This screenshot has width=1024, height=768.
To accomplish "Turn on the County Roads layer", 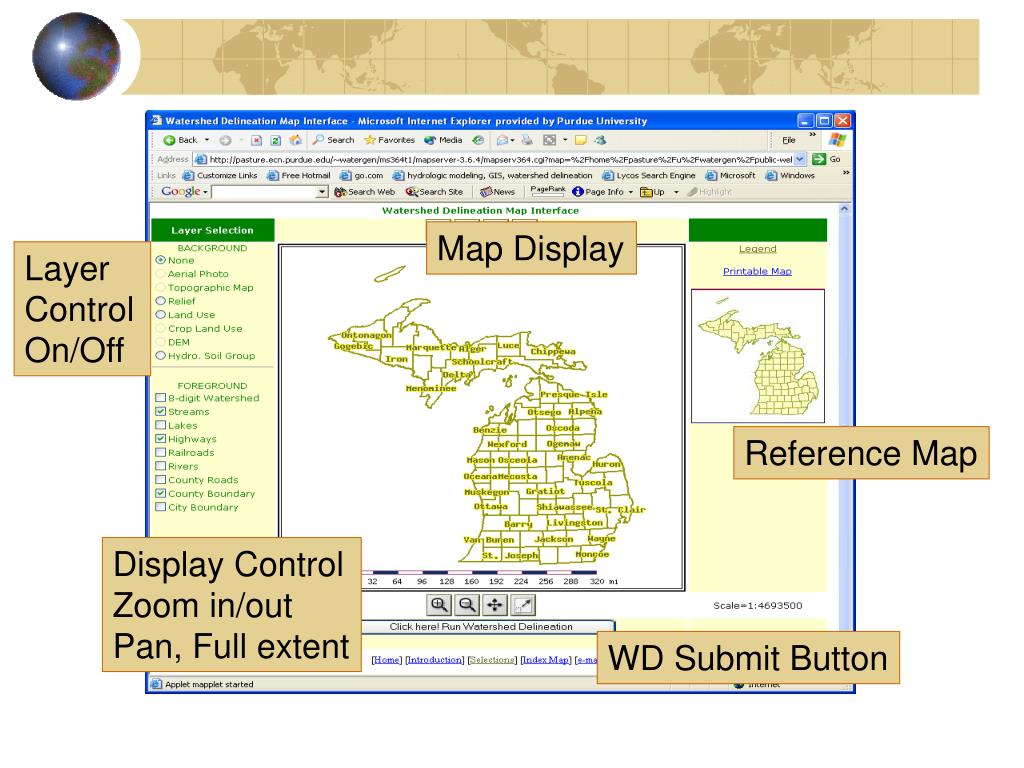I will pyautogui.click(x=161, y=480).
